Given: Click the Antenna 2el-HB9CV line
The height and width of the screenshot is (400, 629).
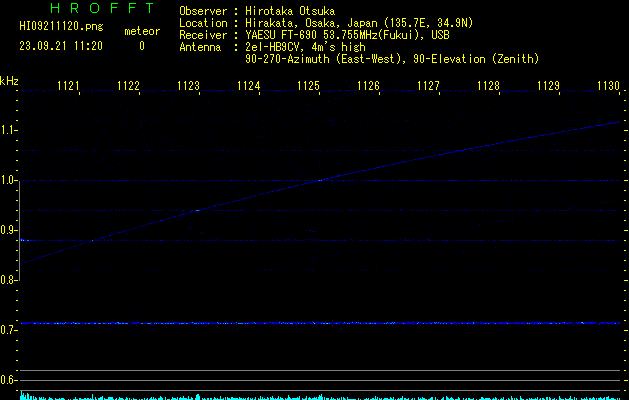Looking at the screenshot, I should [272, 47].
